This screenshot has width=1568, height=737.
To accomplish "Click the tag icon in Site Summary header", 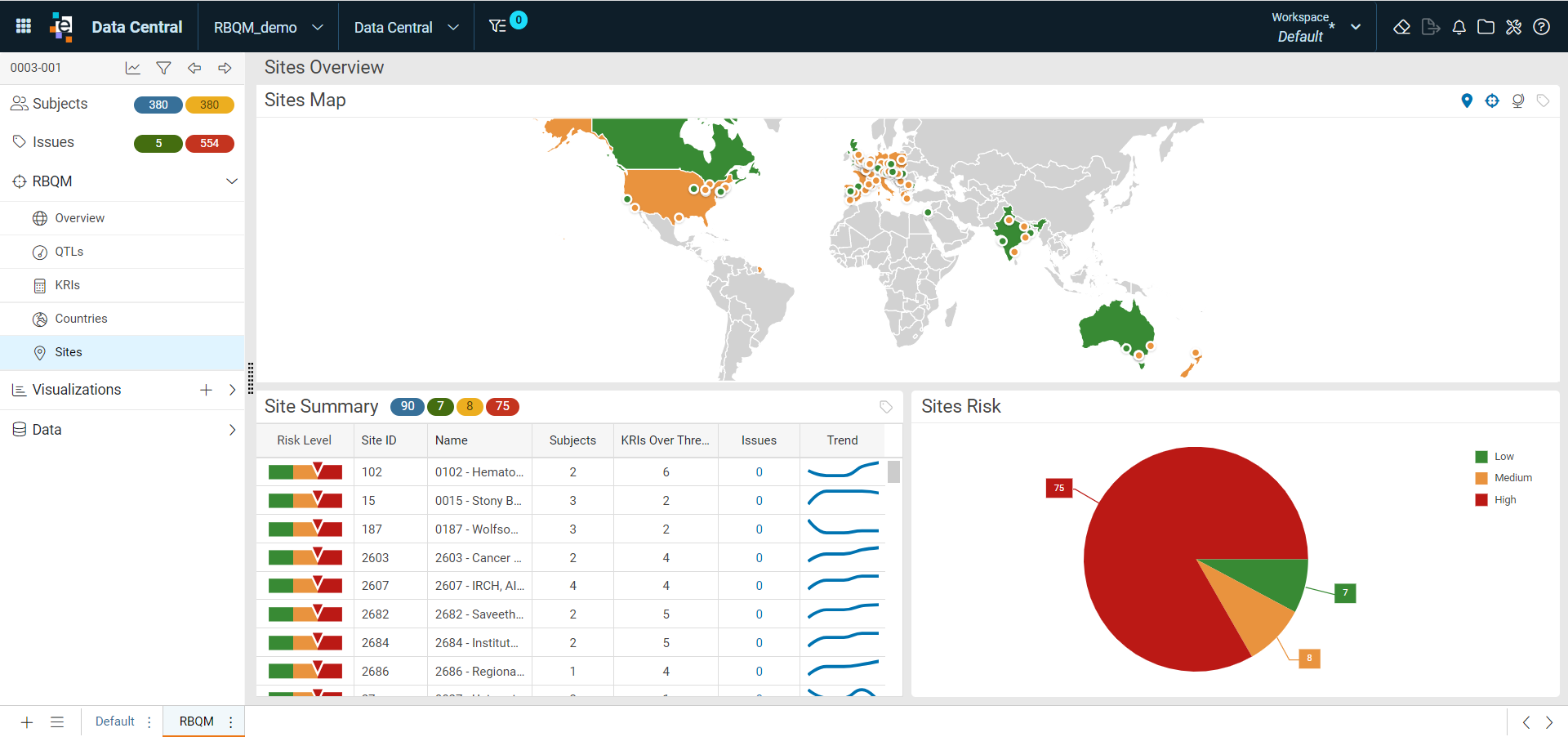I will click(x=886, y=407).
